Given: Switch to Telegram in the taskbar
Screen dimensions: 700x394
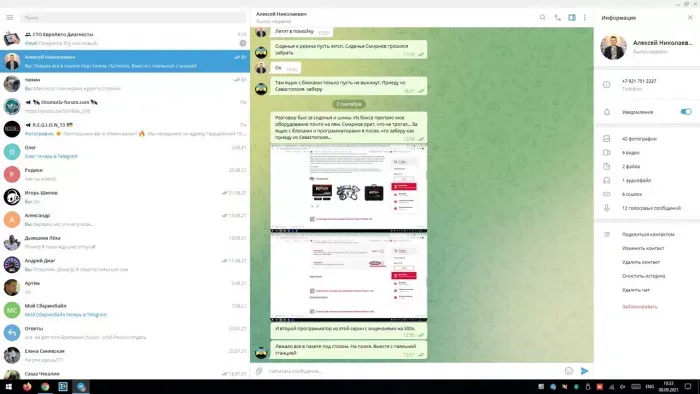Looking at the screenshot, I should [x=81, y=386].
